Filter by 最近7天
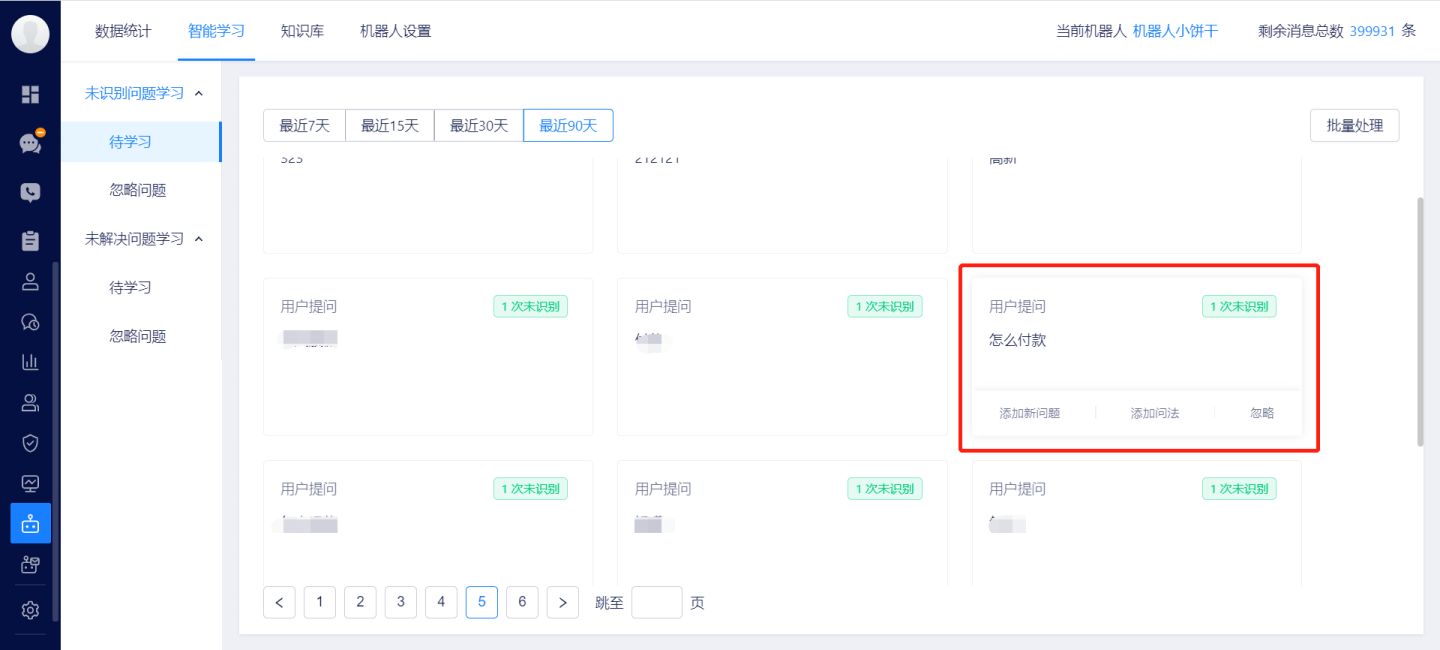Image resolution: width=1440 pixels, height=650 pixels. [x=304, y=126]
